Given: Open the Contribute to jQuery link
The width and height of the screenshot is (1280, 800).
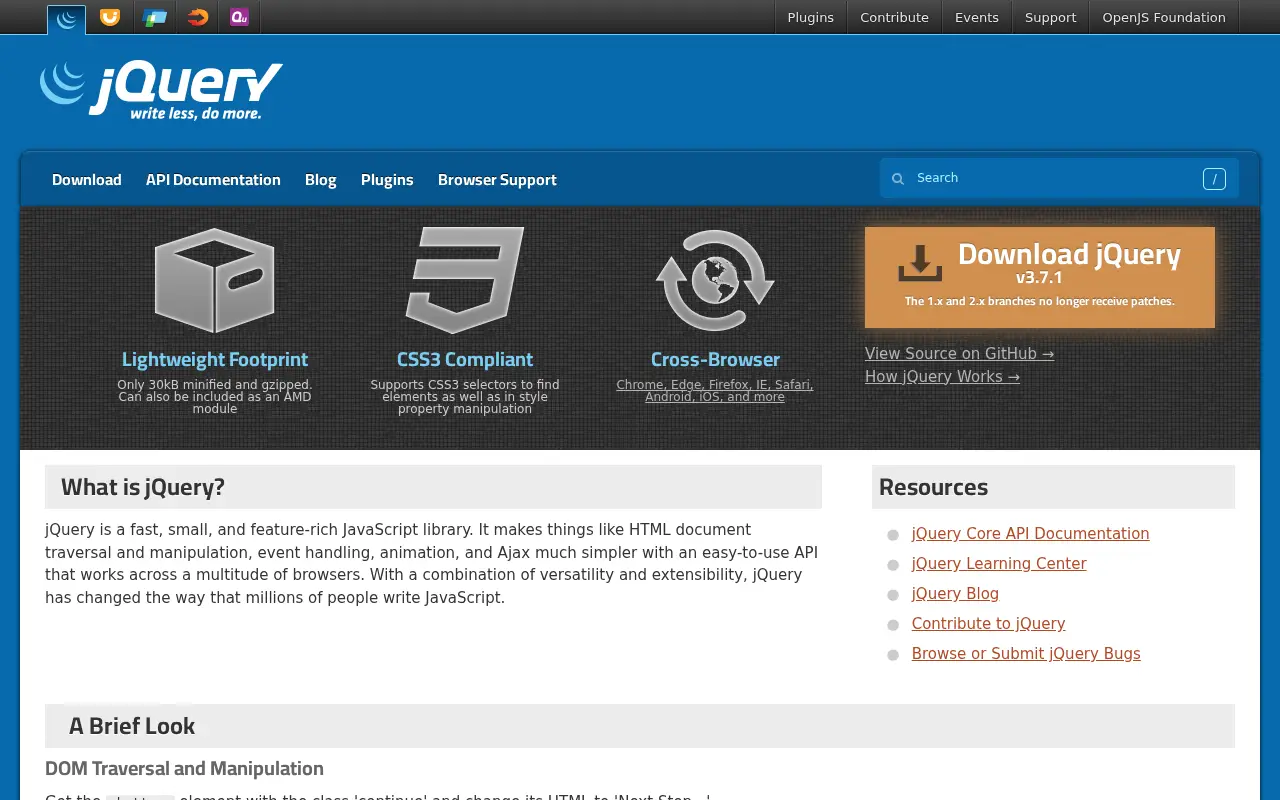Looking at the screenshot, I should [x=988, y=624].
